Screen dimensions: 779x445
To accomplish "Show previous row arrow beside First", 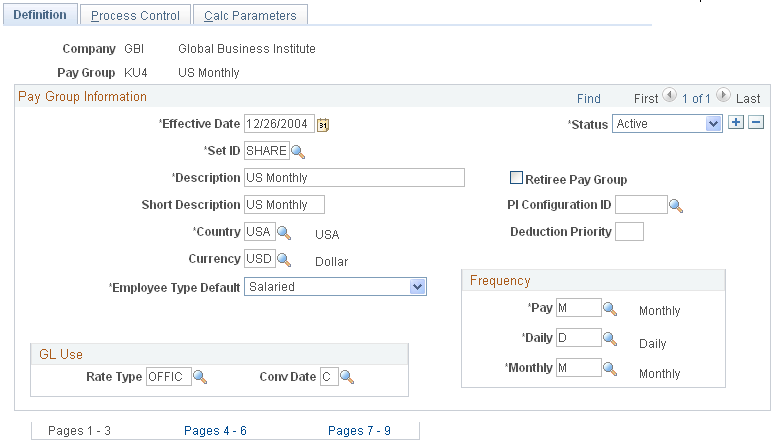I will (x=670, y=94).
